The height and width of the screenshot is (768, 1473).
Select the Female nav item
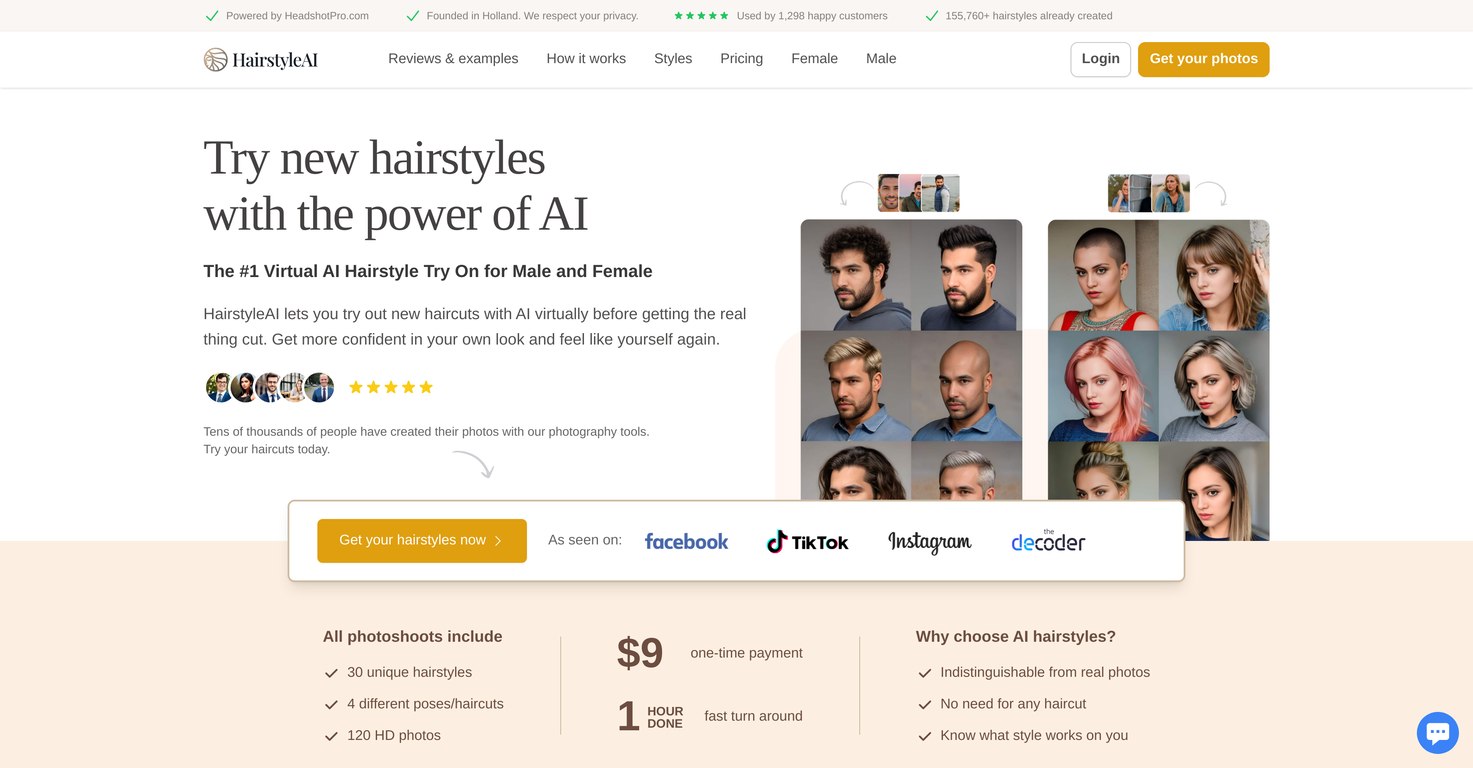[813, 59]
